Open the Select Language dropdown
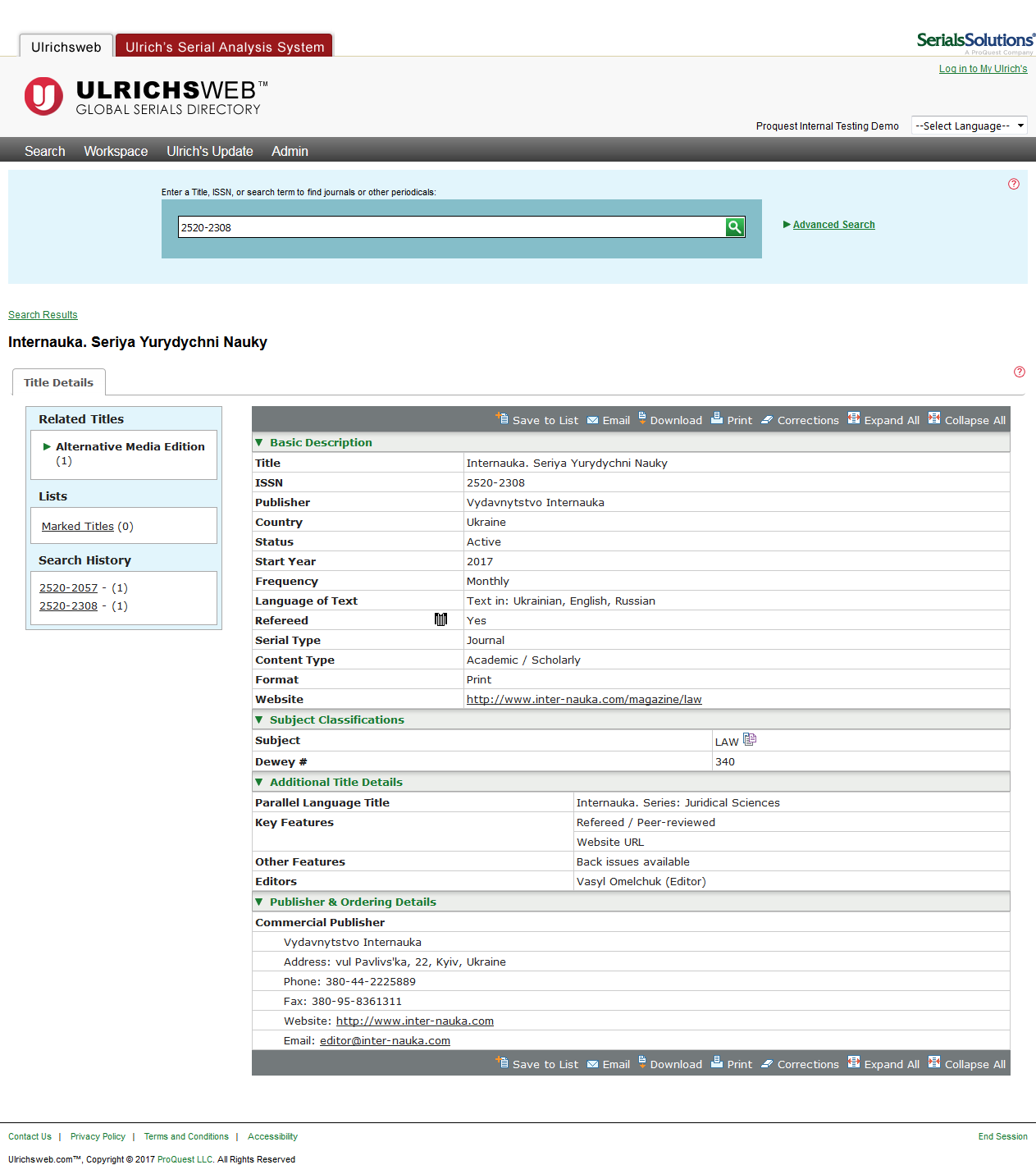Image resolution: width=1036 pixels, height=1174 pixels. pos(970,126)
